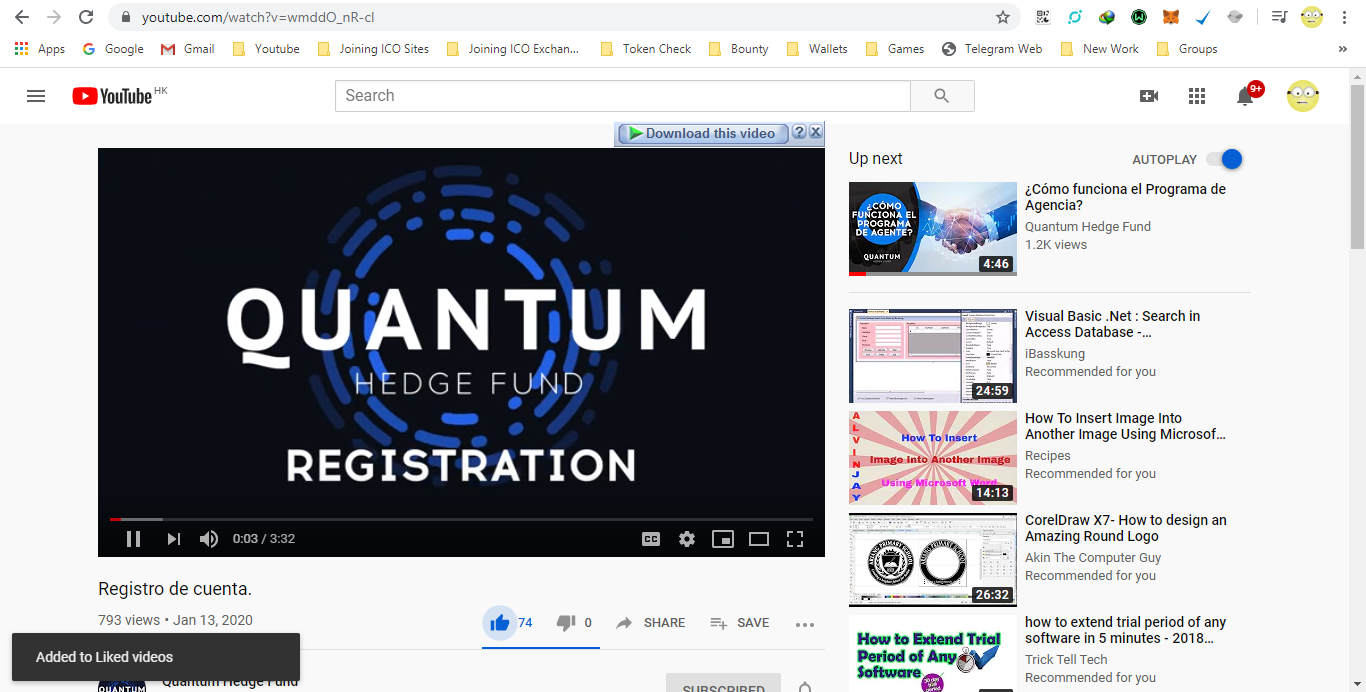The width and height of the screenshot is (1366, 692).
Task: Open the YouTube apps grid
Action: pyautogui.click(x=1197, y=96)
